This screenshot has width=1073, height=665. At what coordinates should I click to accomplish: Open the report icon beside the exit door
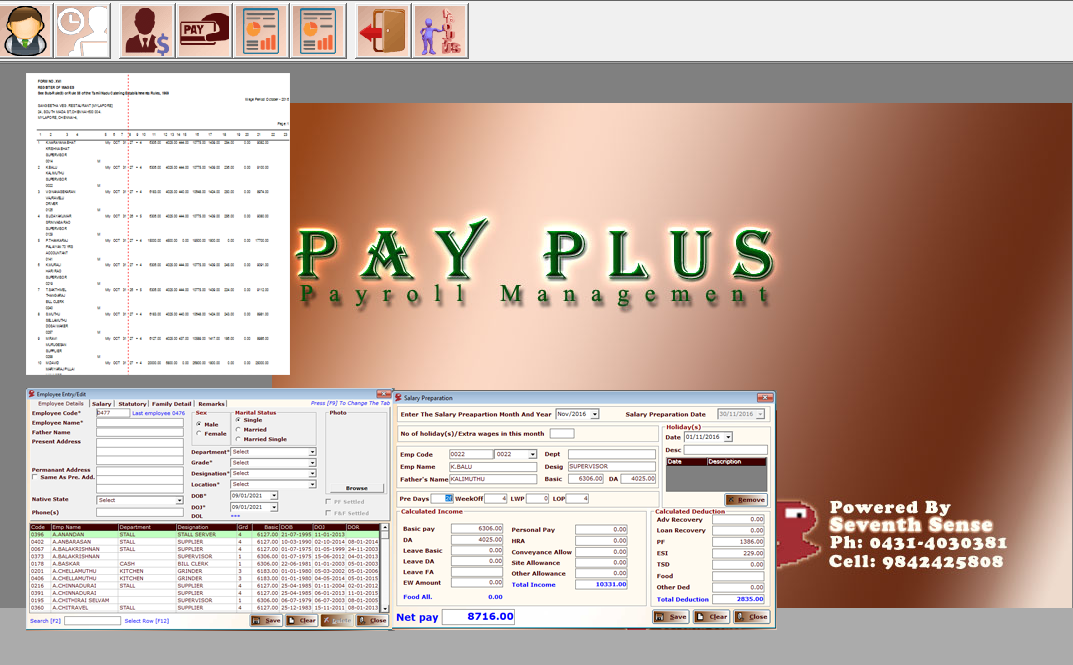coord(318,29)
